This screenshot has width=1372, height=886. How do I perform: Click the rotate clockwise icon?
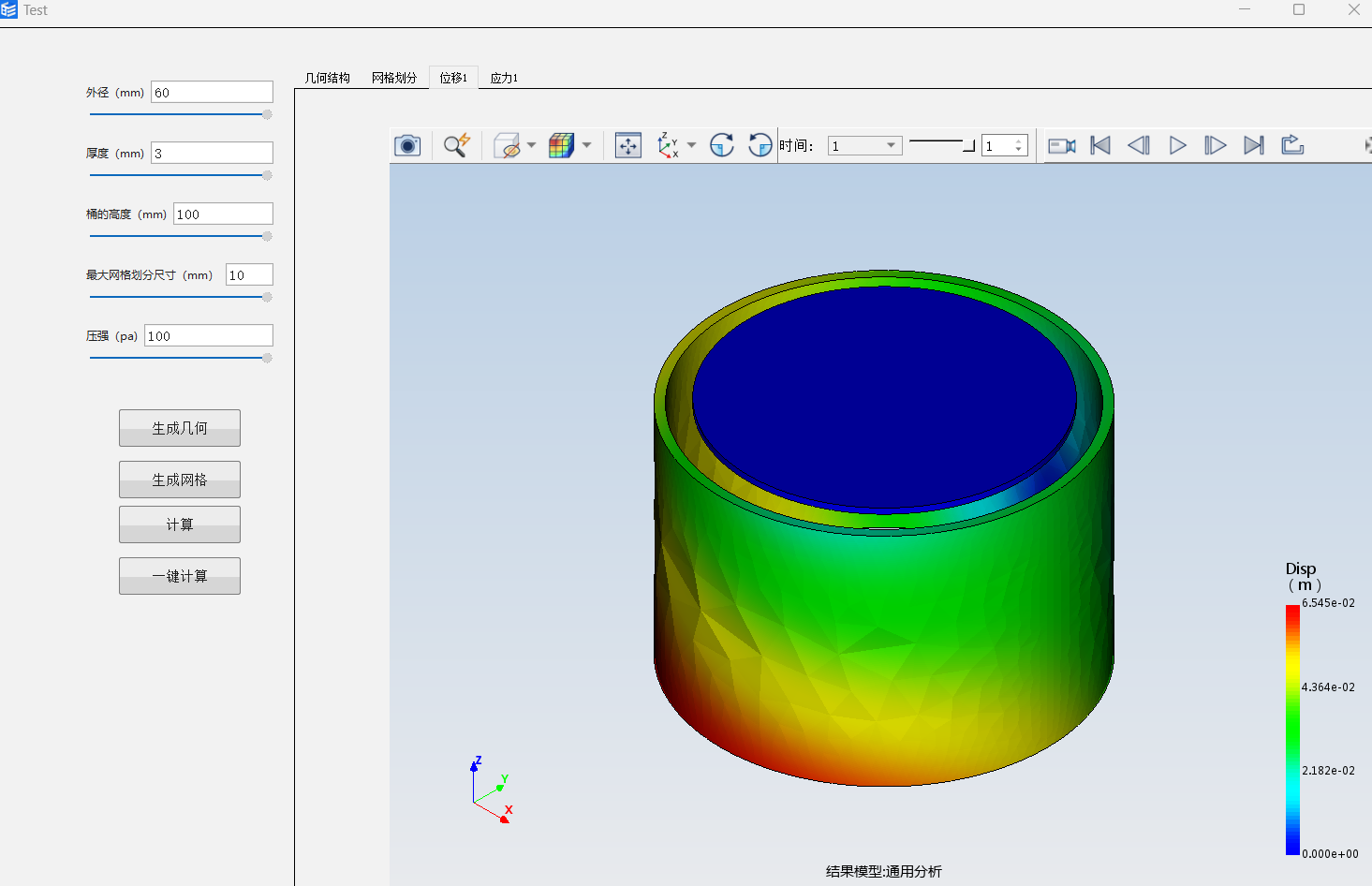click(x=722, y=145)
